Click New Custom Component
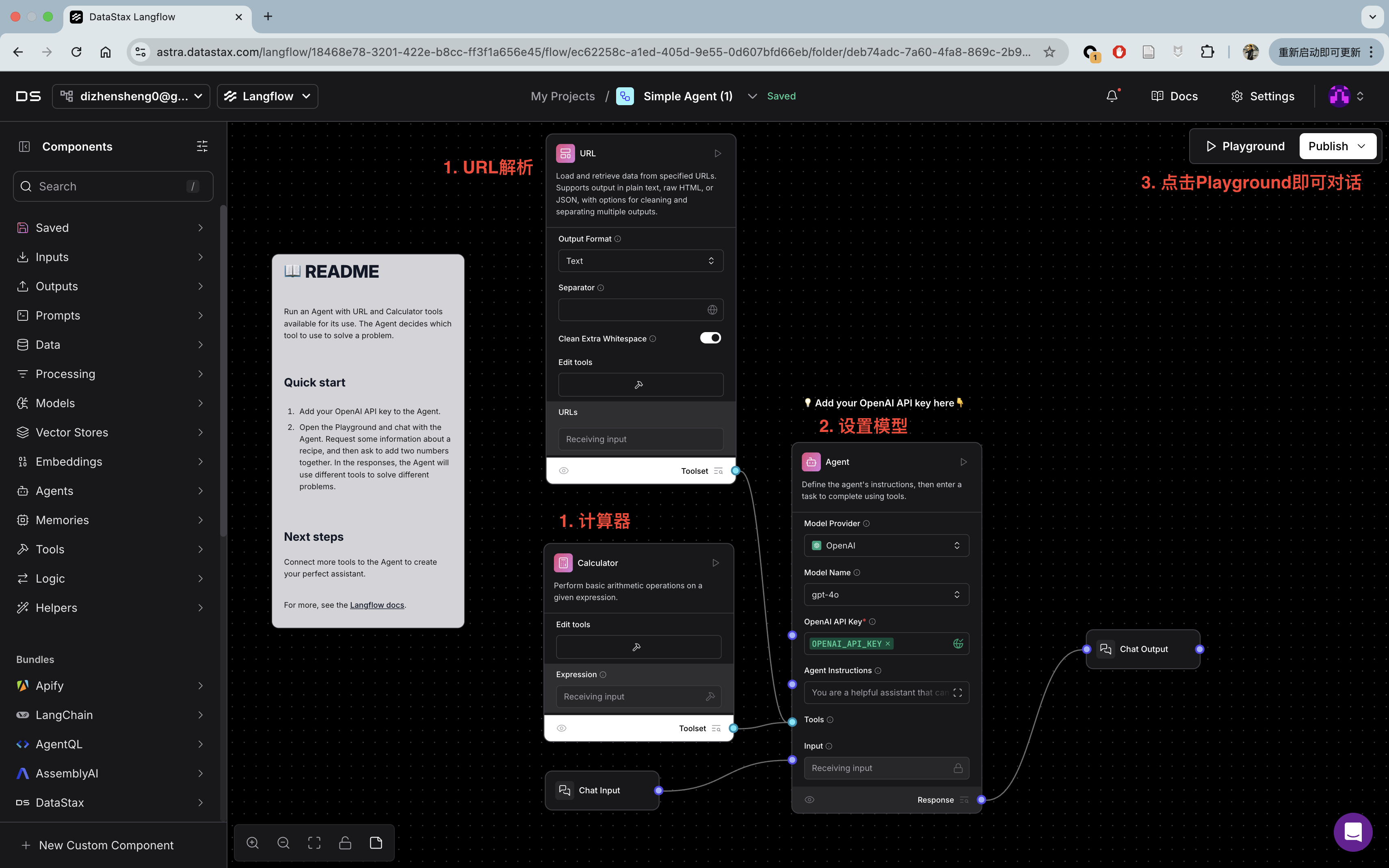This screenshot has width=1389, height=868. click(97, 845)
